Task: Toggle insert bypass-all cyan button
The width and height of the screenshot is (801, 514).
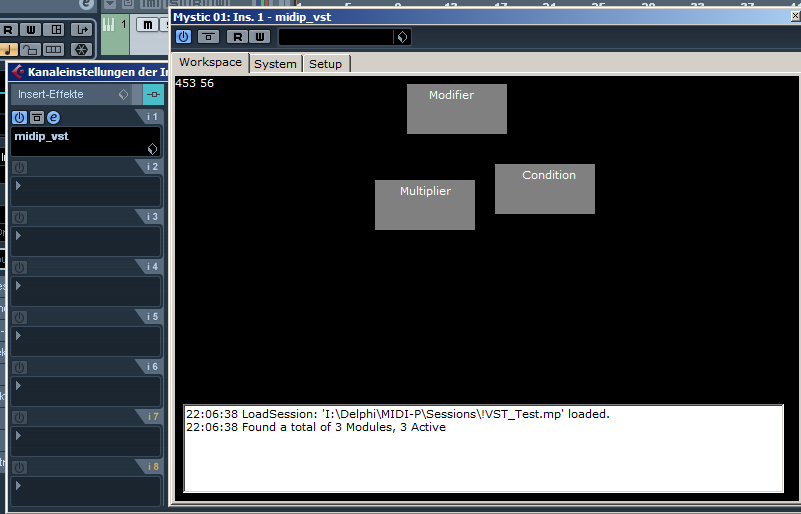Action: (153, 95)
